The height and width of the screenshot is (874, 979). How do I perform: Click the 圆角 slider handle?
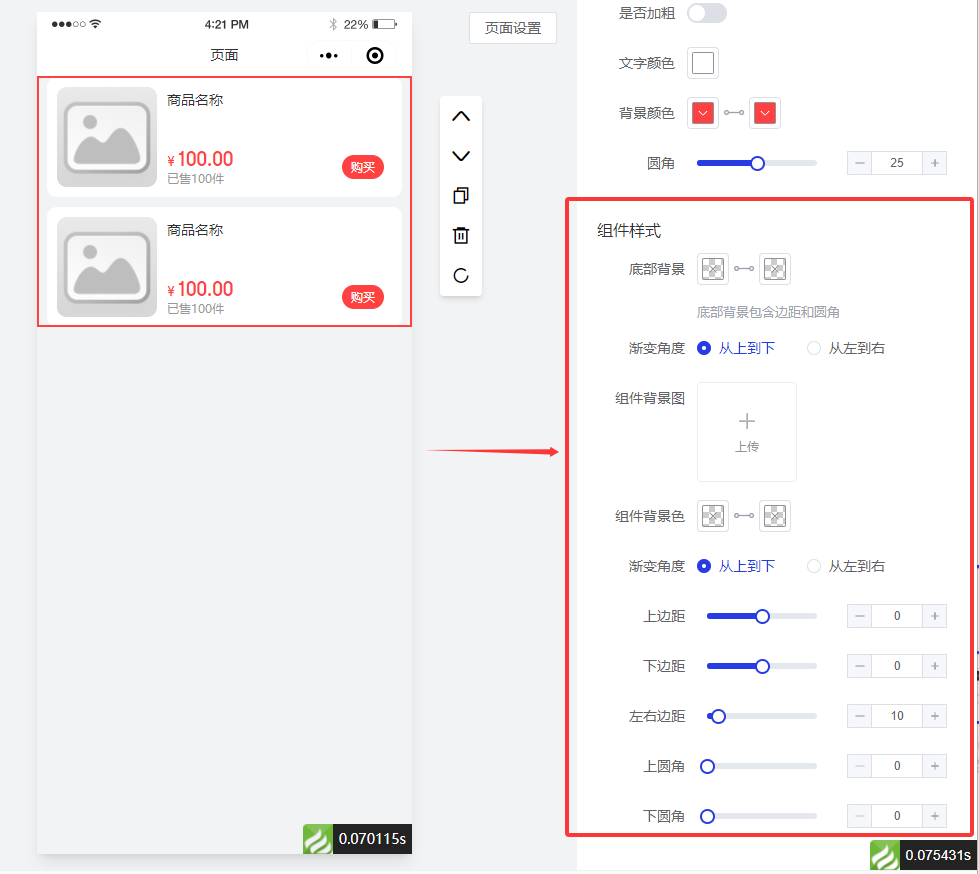(x=757, y=163)
